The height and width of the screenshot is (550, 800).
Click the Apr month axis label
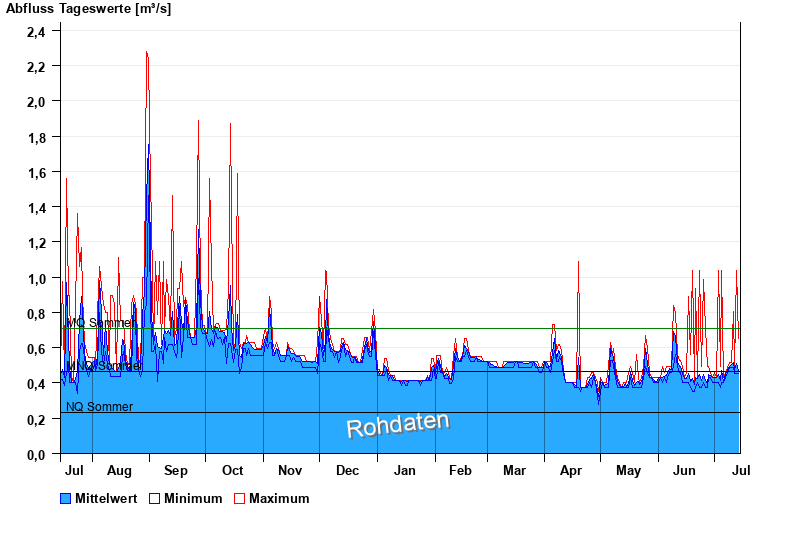(x=571, y=470)
